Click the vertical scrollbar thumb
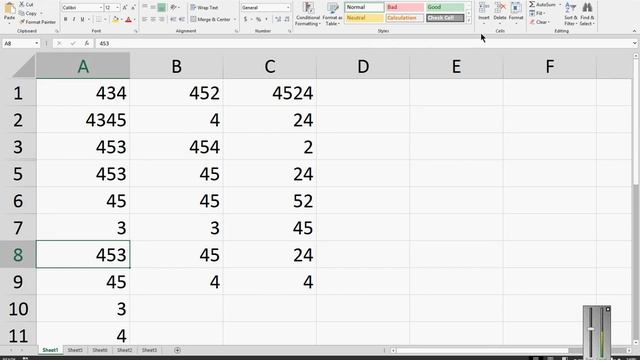Screen dimensions: 640x360 click(636, 122)
